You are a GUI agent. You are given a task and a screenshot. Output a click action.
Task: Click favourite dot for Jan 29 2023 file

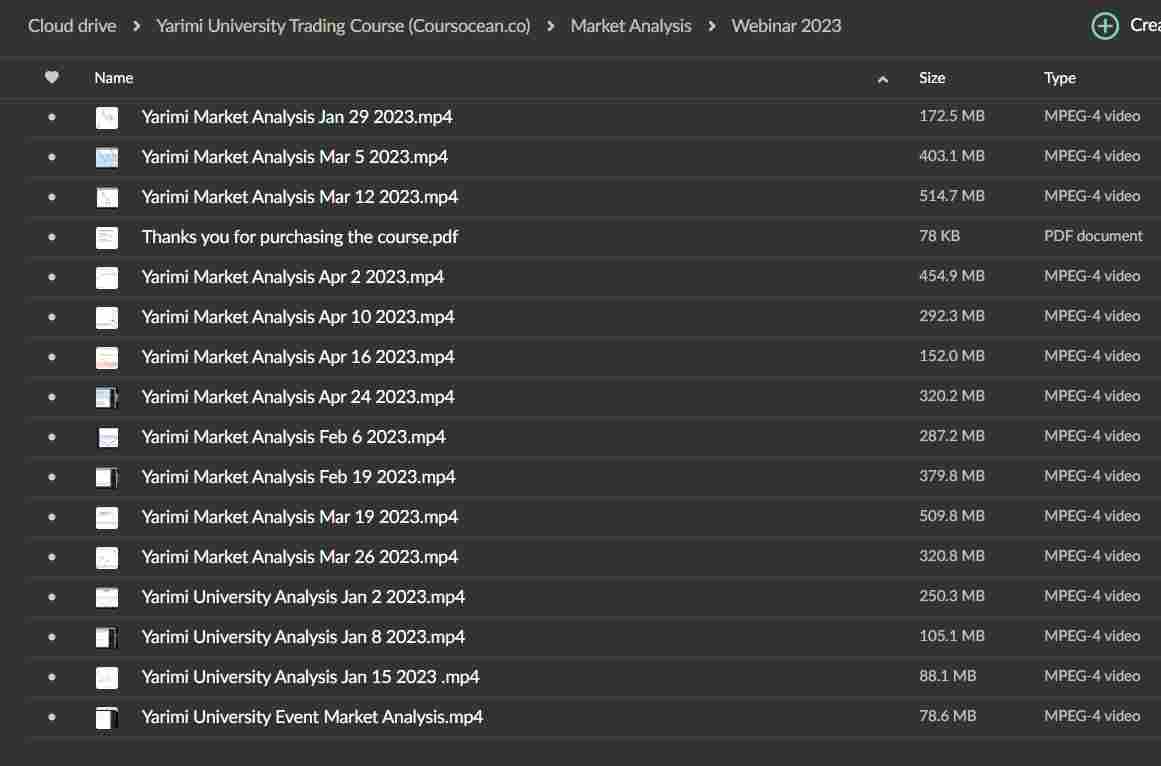(x=52, y=117)
